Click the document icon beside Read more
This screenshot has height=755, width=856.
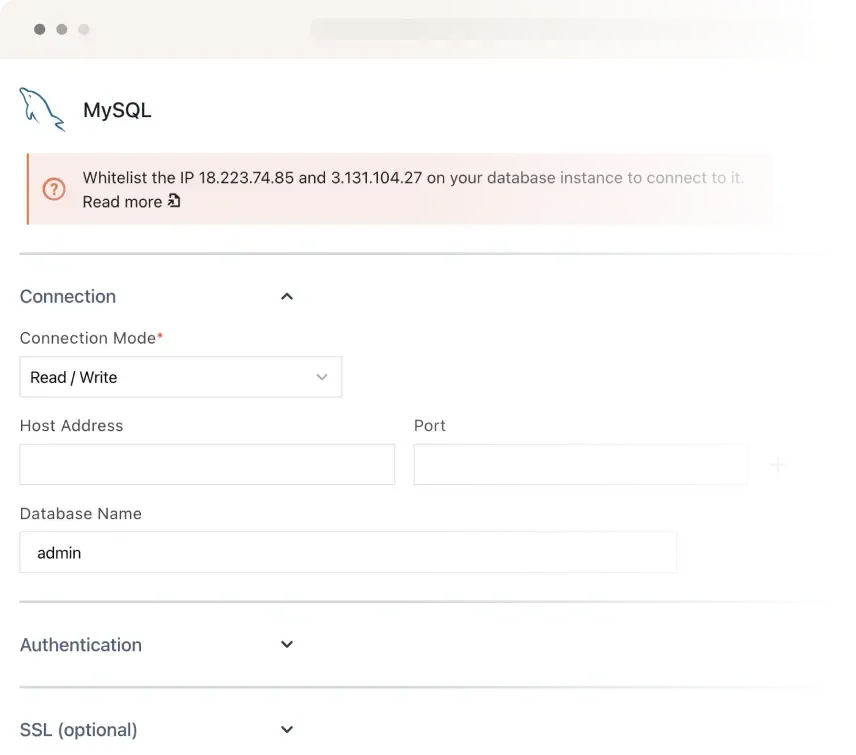(174, 200)
